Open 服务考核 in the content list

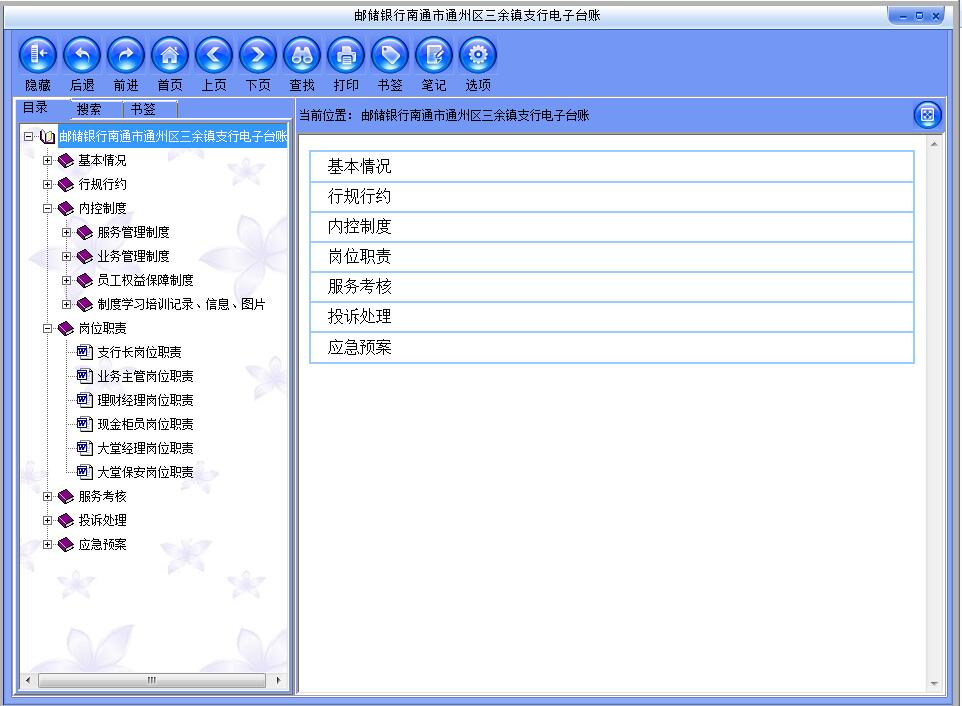tap(612, 286)
